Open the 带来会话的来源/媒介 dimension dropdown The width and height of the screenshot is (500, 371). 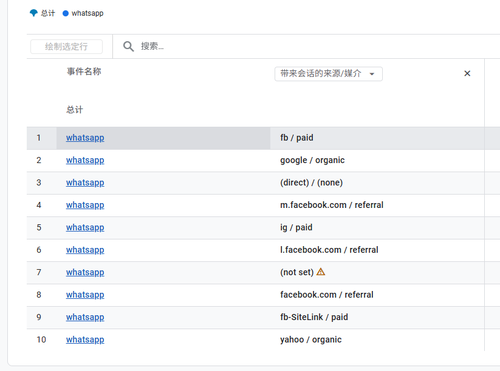pyautogui.click(x=328, y=74)
